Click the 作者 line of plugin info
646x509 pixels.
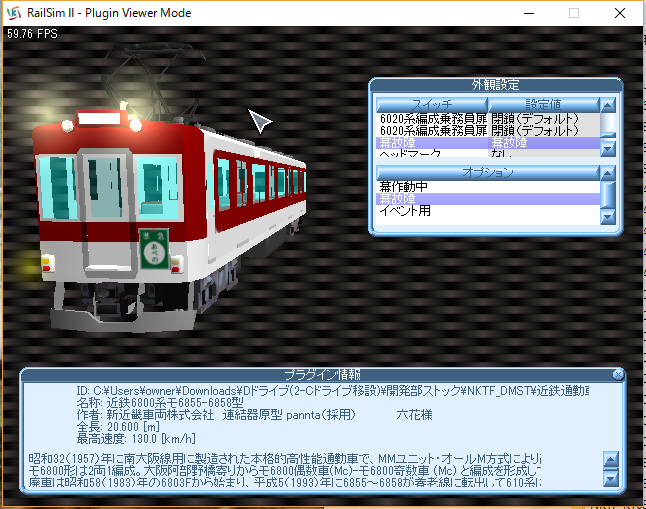click(254, 415)
